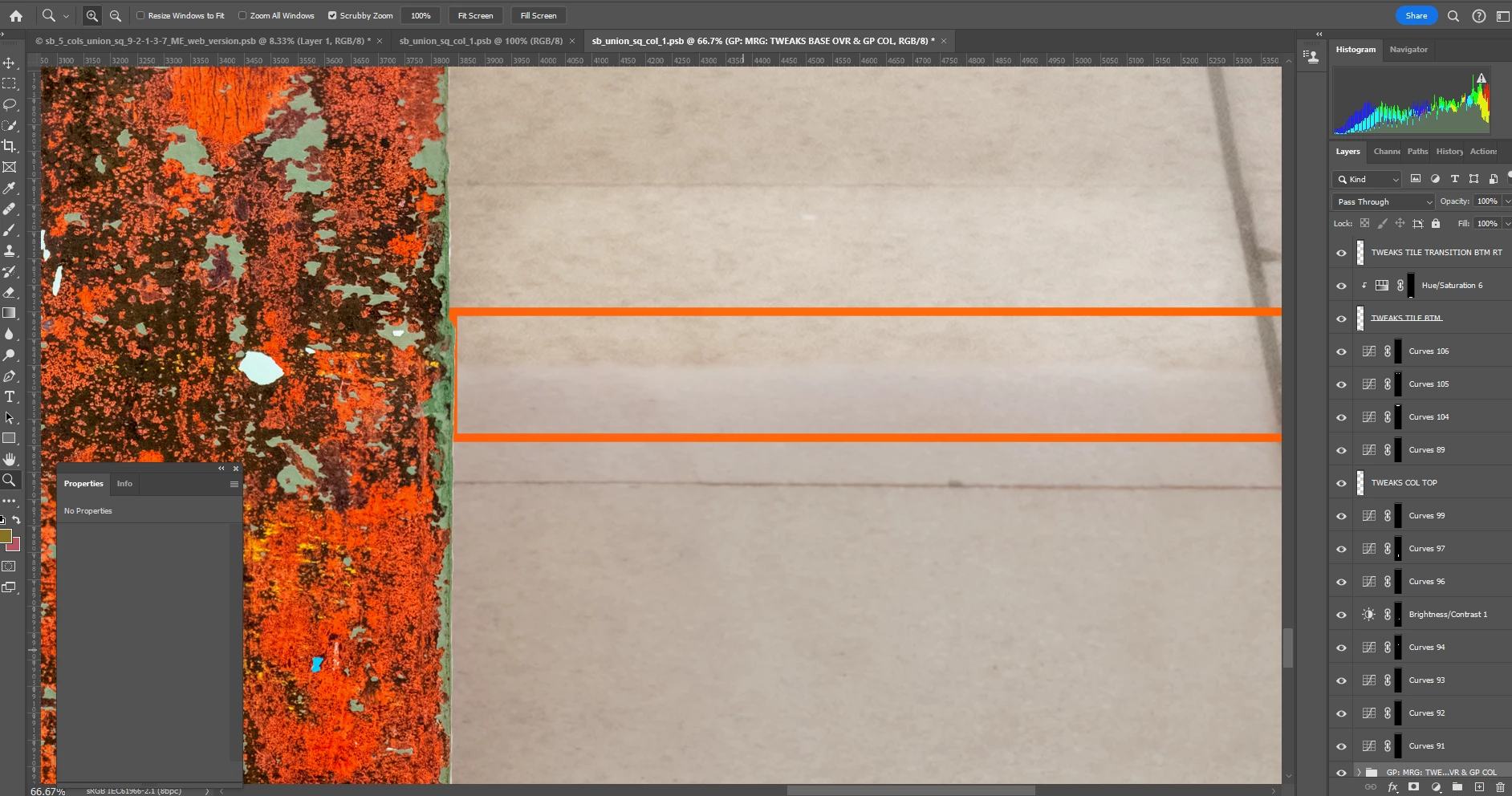Choose Zoom In mode in options bar

pos(92,15)
